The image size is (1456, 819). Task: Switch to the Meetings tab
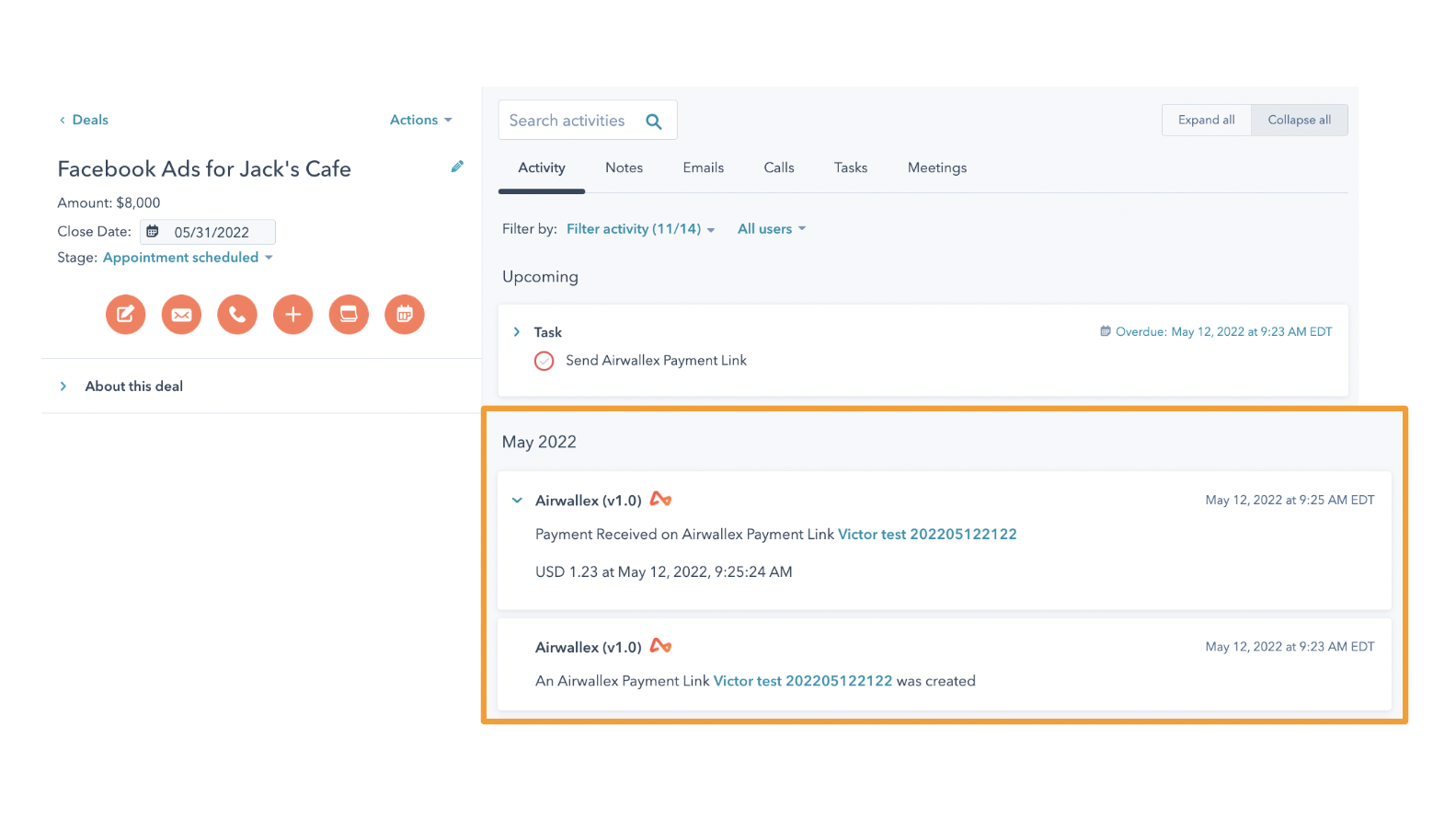coord(937,167)
